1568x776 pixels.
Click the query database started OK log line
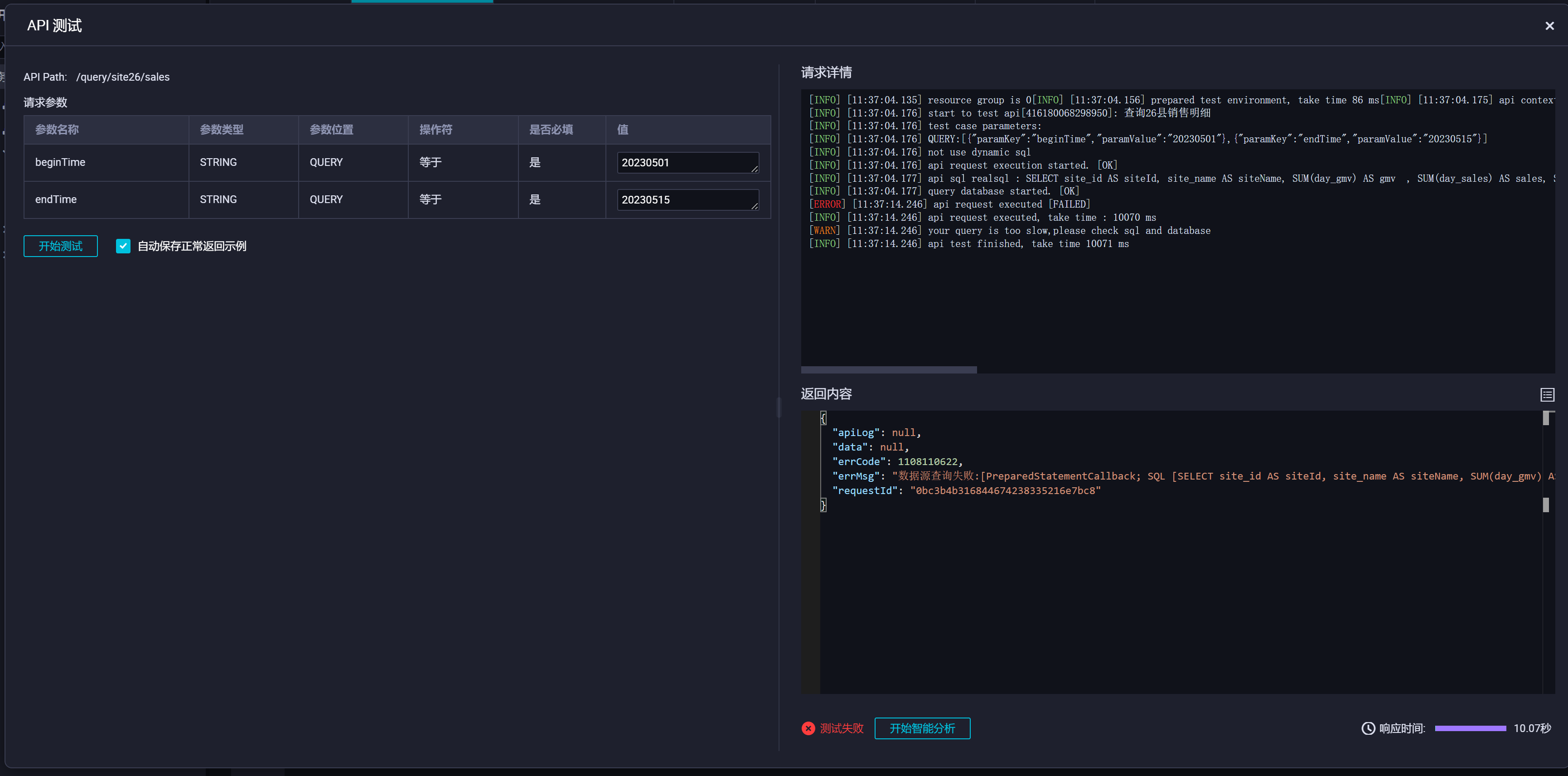[x=944, y=191]
